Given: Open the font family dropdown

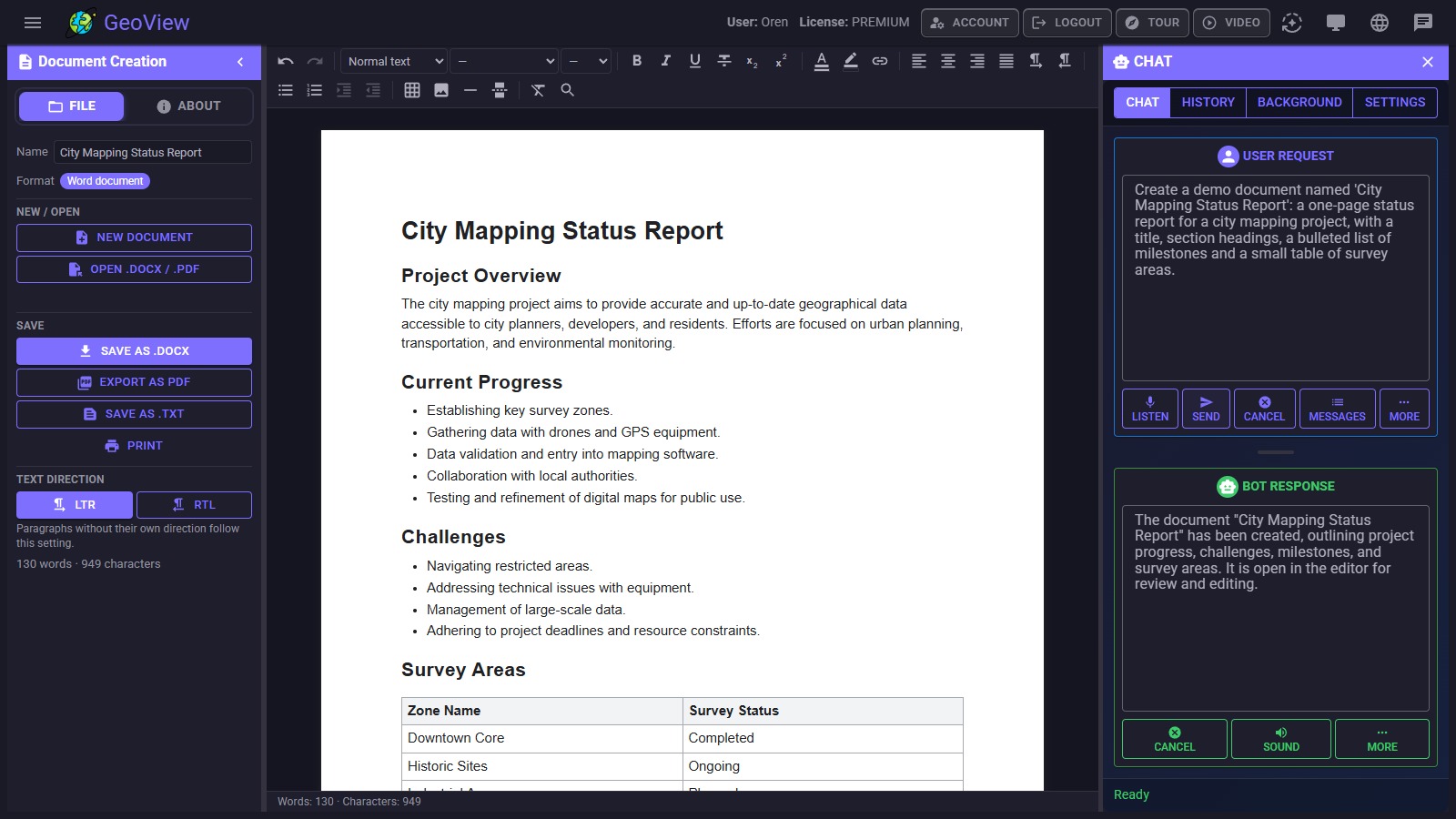Looking at the screenshot, I should (505, 61).
